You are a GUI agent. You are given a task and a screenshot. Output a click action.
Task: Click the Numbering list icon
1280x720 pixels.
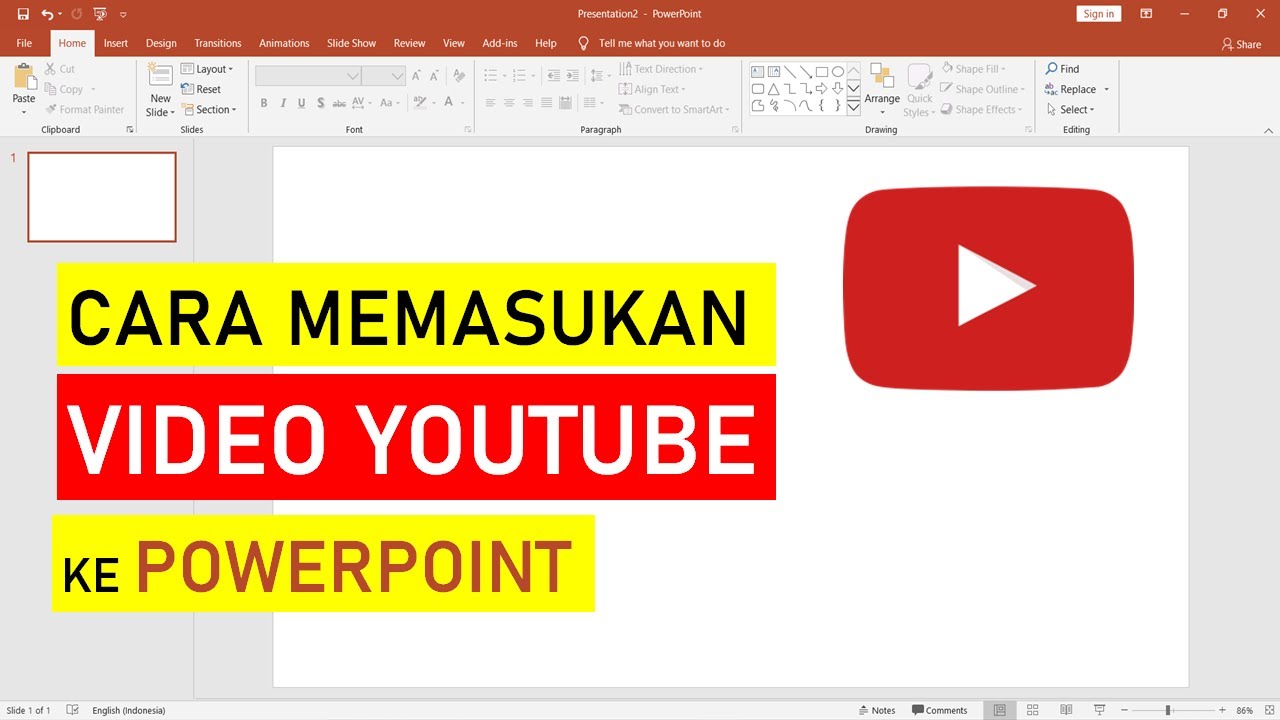pyautogui.click(x=519, y=76)
